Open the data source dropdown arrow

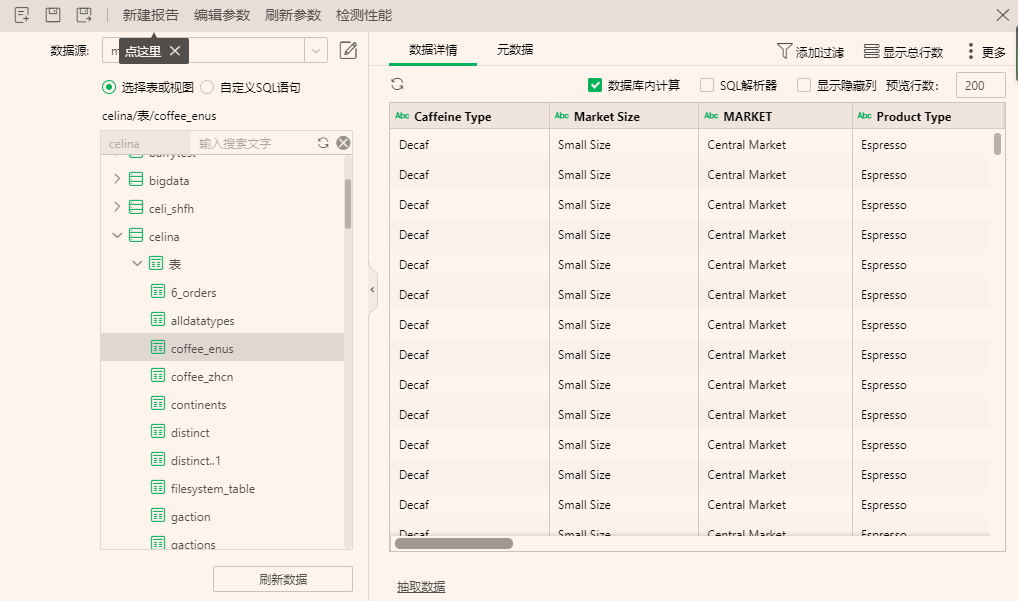tap(316, 50)
